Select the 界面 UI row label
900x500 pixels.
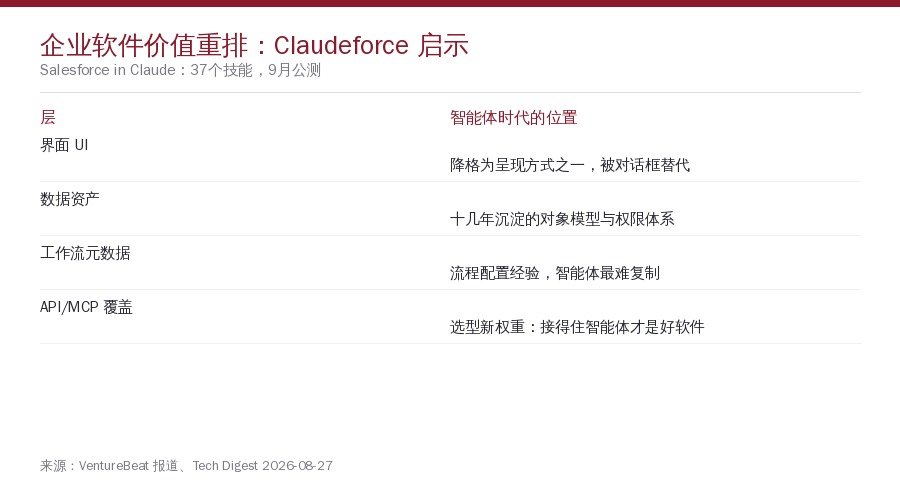point(64,145)
